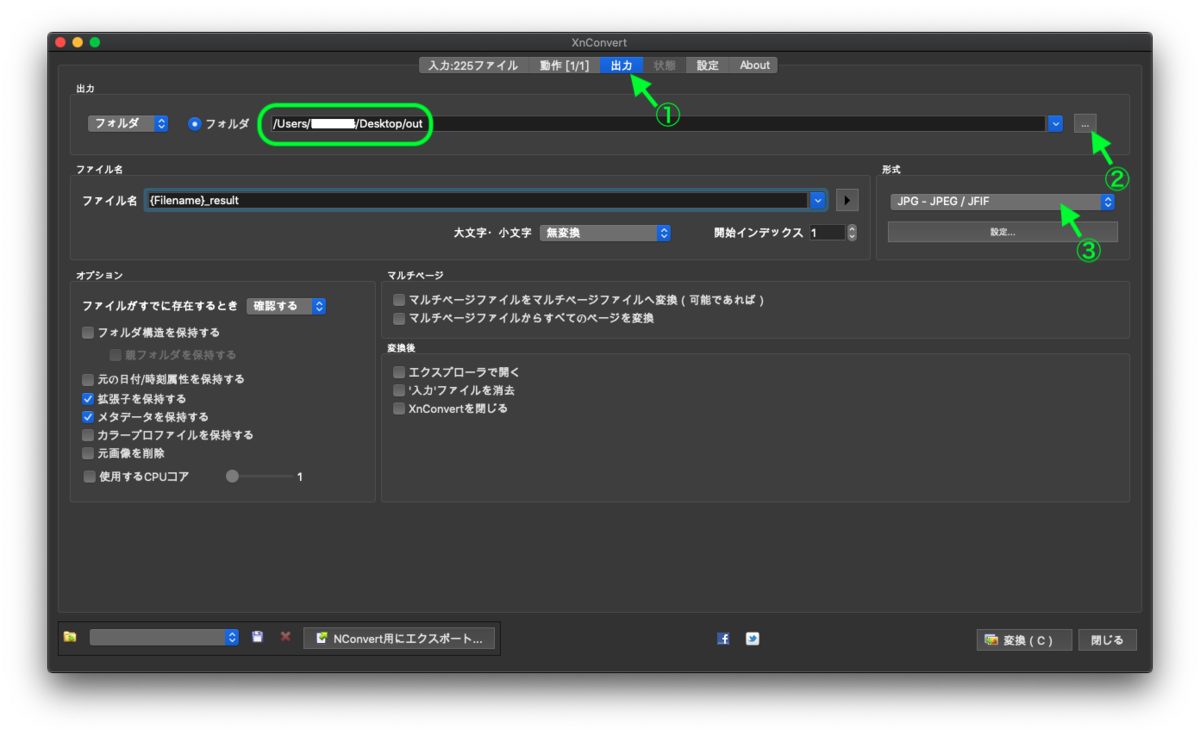The width and height of the screenshot is (1200, 736).
Task: Open the About tab
Action: [754, 65]
